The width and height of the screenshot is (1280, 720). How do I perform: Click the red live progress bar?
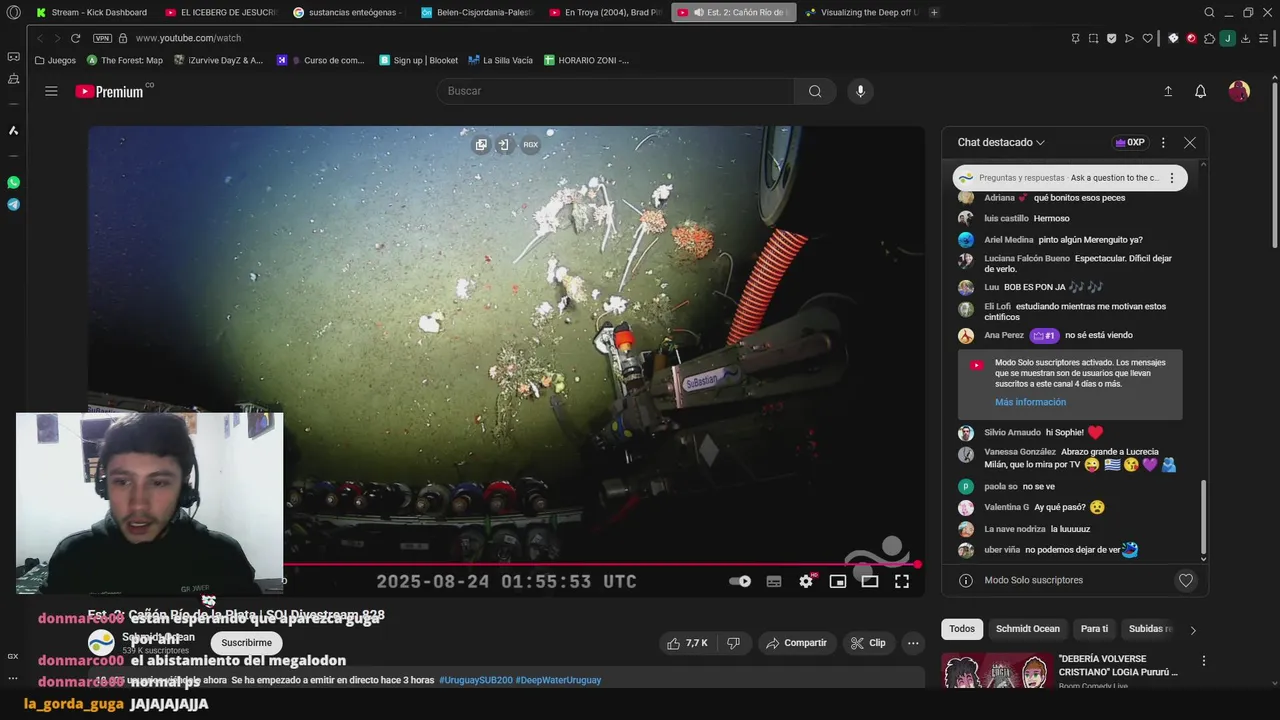[x=601, y=565]
